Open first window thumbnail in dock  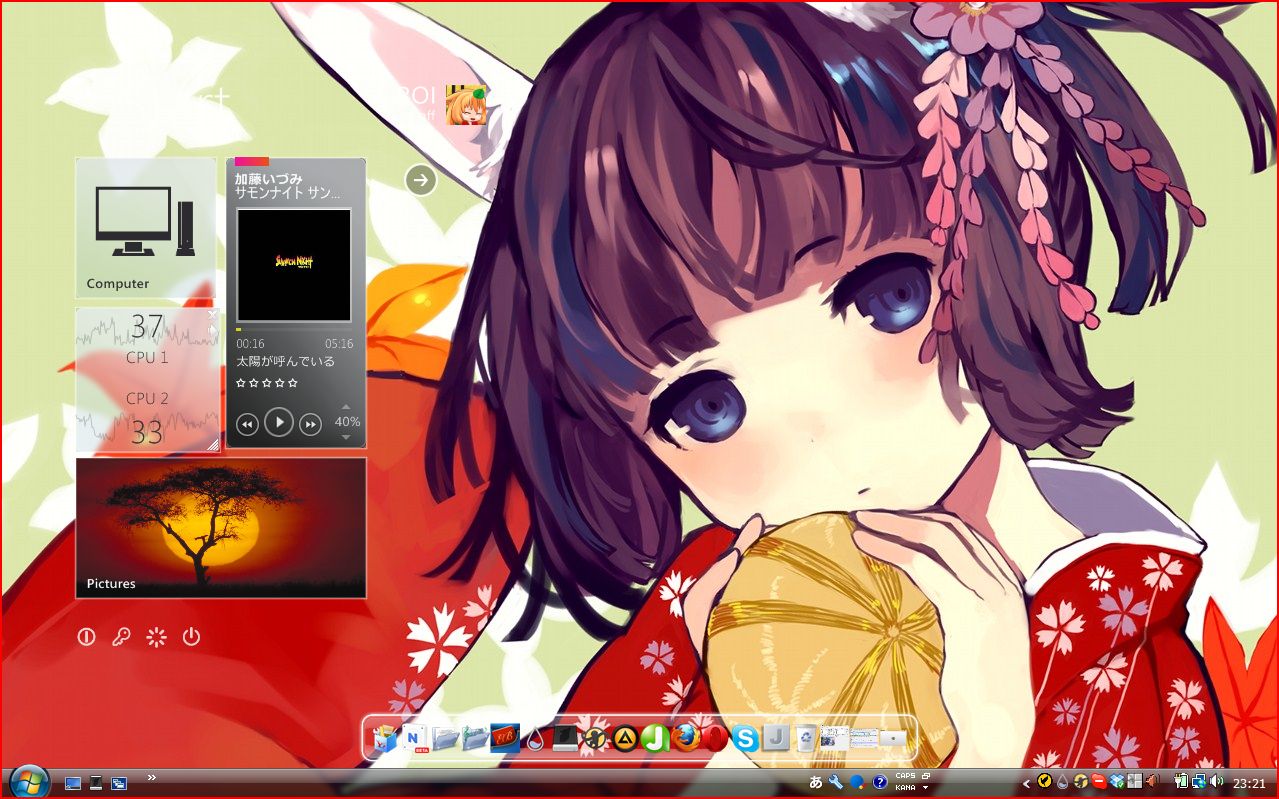pyautogui.click(x=834, y=738)
